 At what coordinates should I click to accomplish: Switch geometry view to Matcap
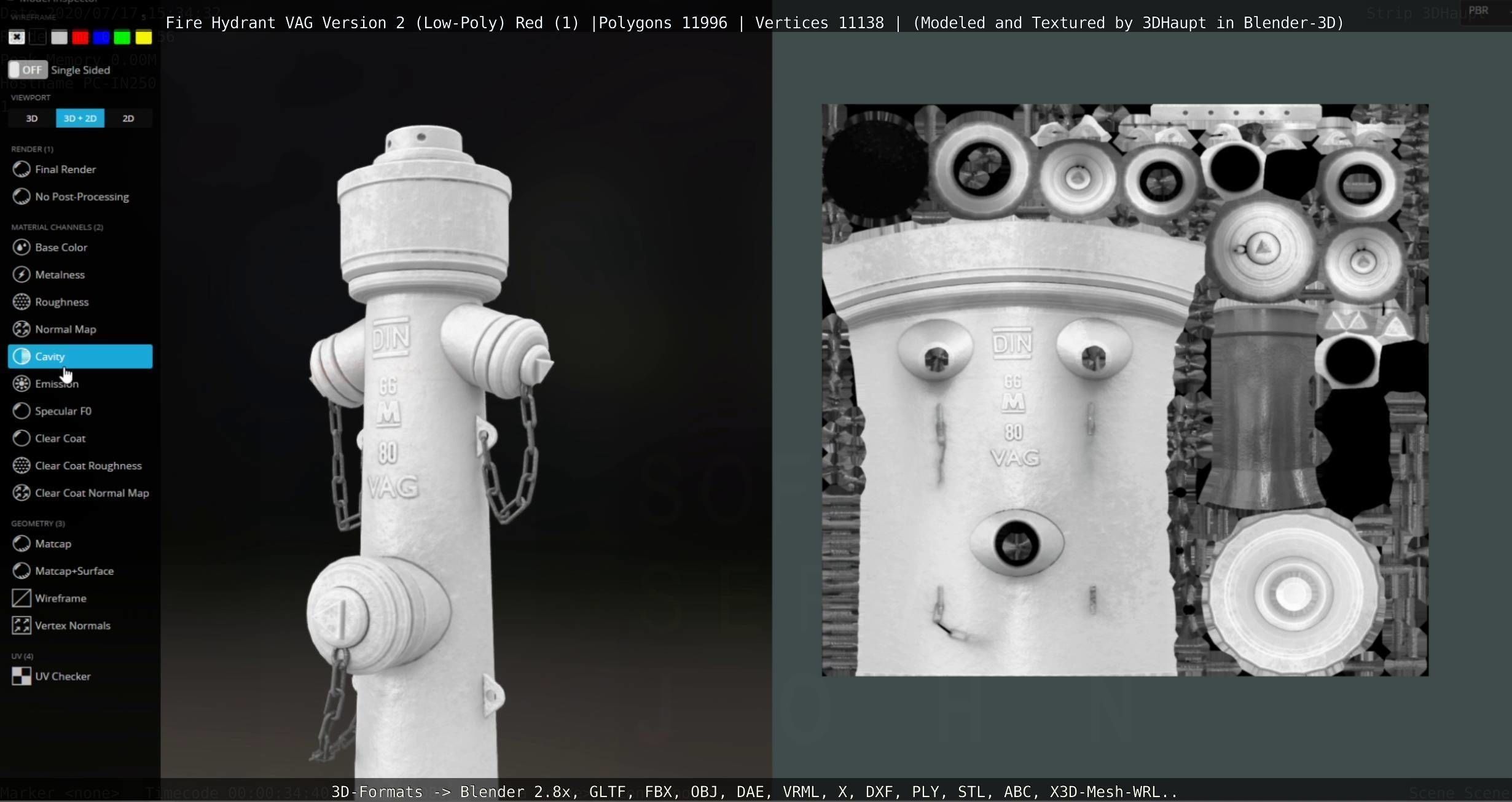pyautogui.click(x=42, y=544)
